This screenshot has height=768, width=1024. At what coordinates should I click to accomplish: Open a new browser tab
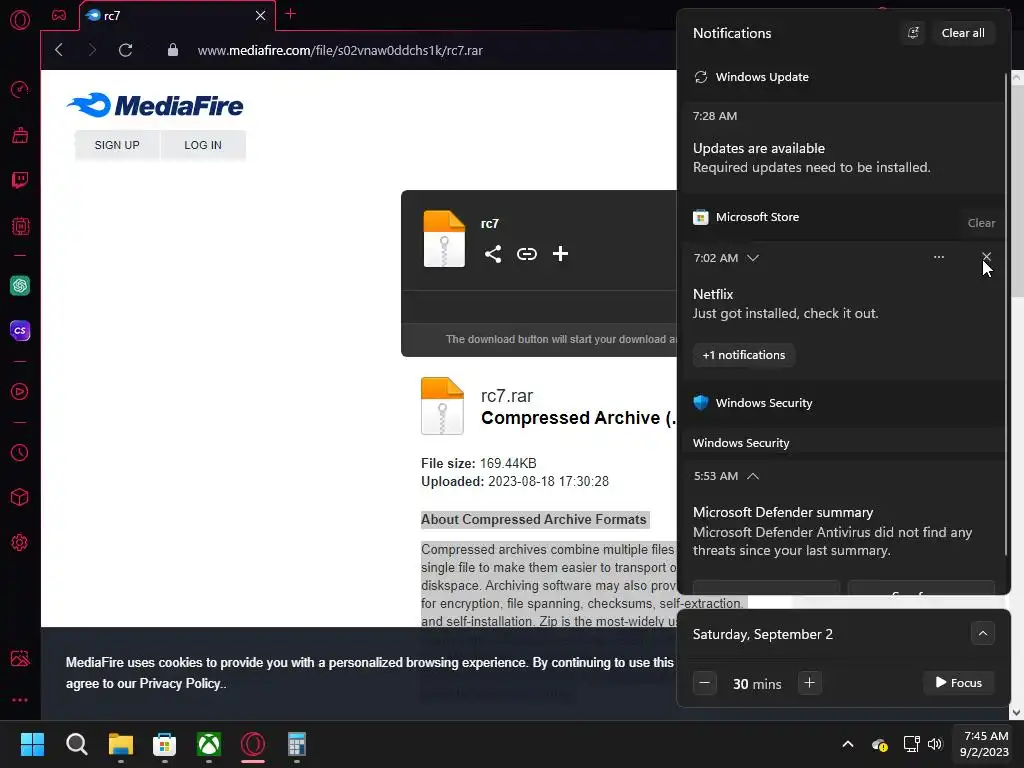pos(291,14)
